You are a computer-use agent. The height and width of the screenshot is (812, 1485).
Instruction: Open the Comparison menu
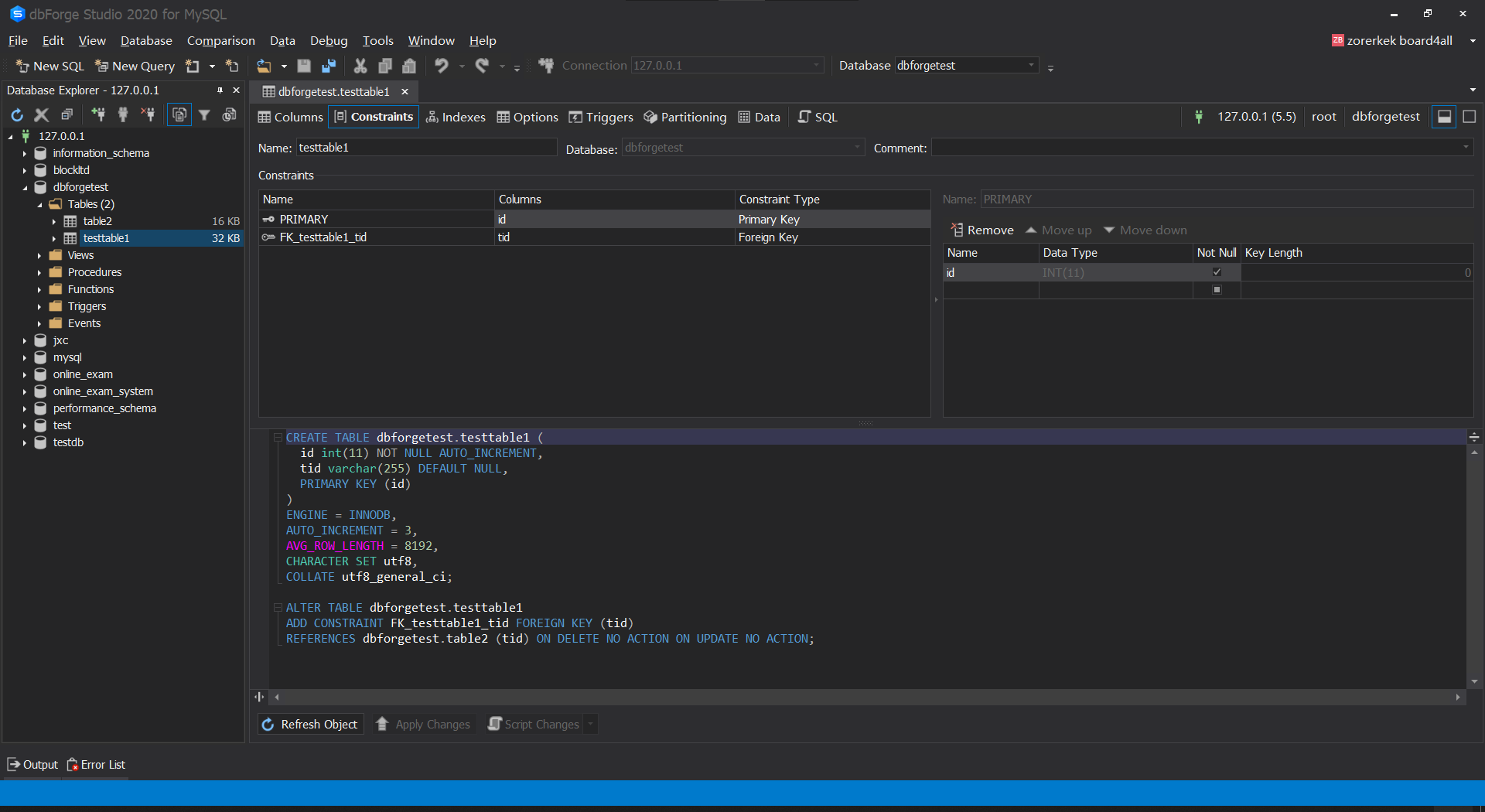(x=220, y=40)
